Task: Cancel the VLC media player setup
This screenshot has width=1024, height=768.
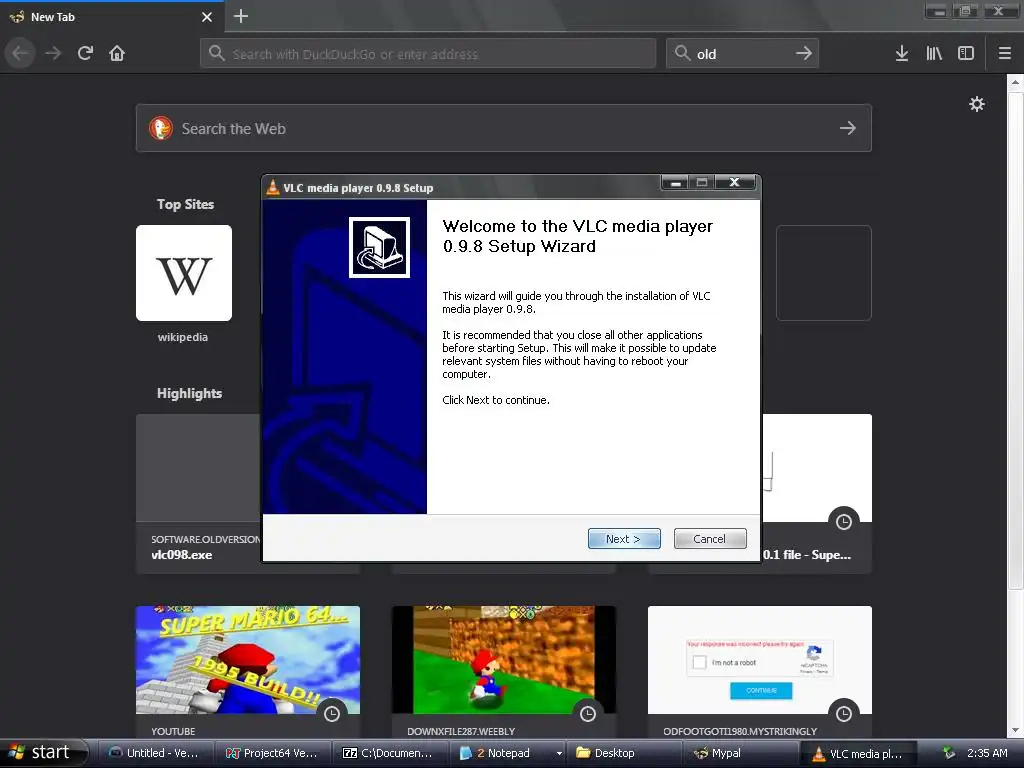Action: pyautogui.click(x=709, y=539)
